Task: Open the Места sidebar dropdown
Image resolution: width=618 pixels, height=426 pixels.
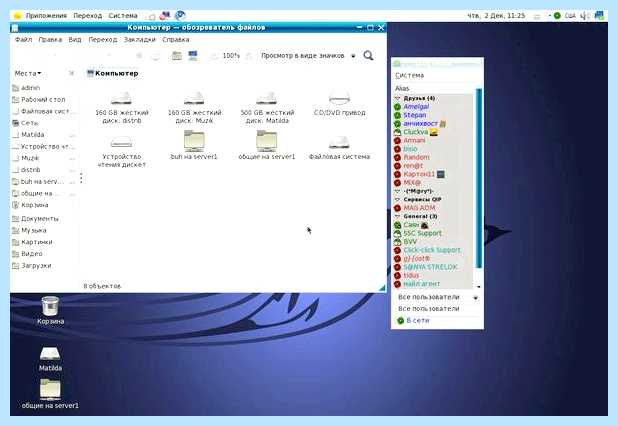Action: (x=28, y=73)
